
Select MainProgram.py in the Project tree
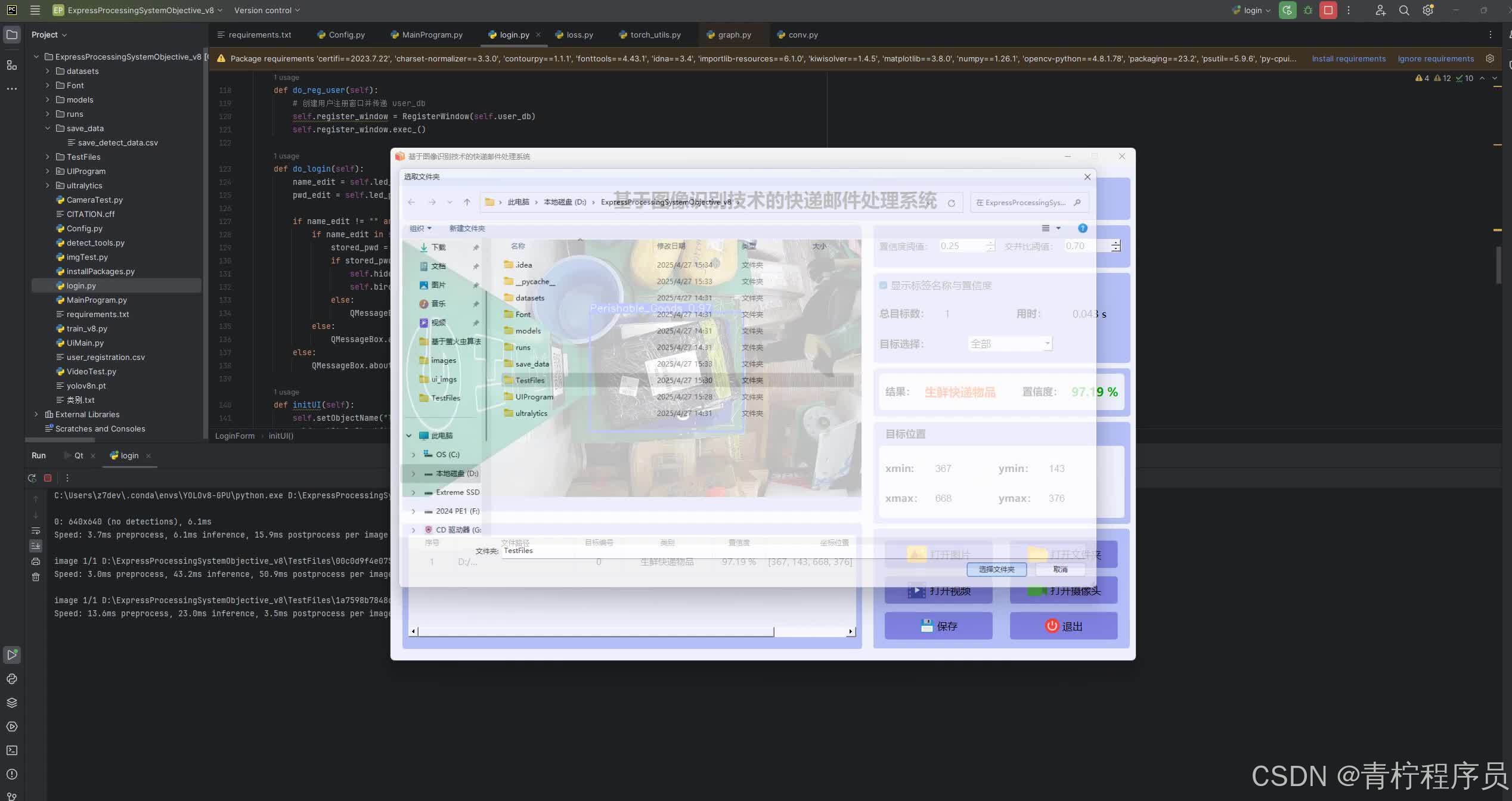coord(97,300)
